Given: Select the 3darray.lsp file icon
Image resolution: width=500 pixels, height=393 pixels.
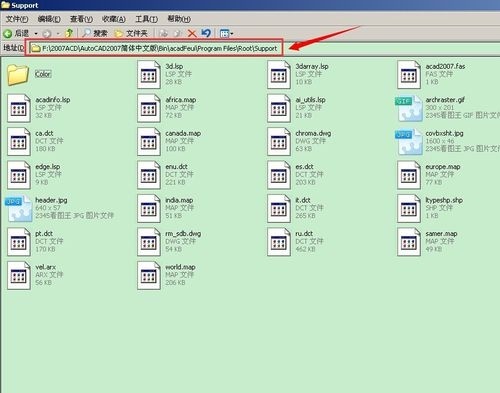Looking at the screenshot, I should click(x=279, y=75).
